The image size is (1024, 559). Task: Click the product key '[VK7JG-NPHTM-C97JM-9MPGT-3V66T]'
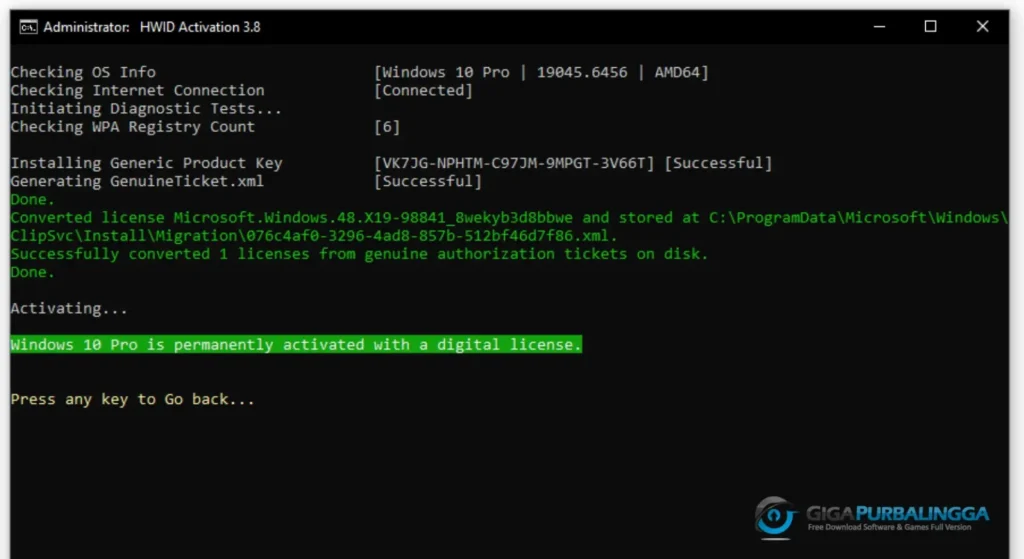514,163
